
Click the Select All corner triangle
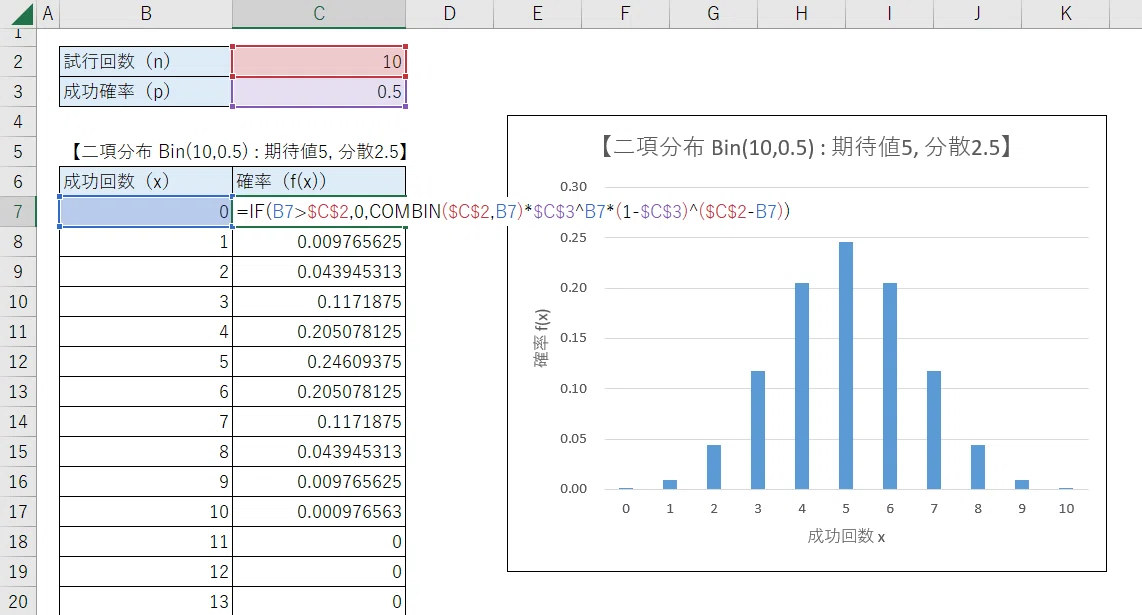(22, 14)
